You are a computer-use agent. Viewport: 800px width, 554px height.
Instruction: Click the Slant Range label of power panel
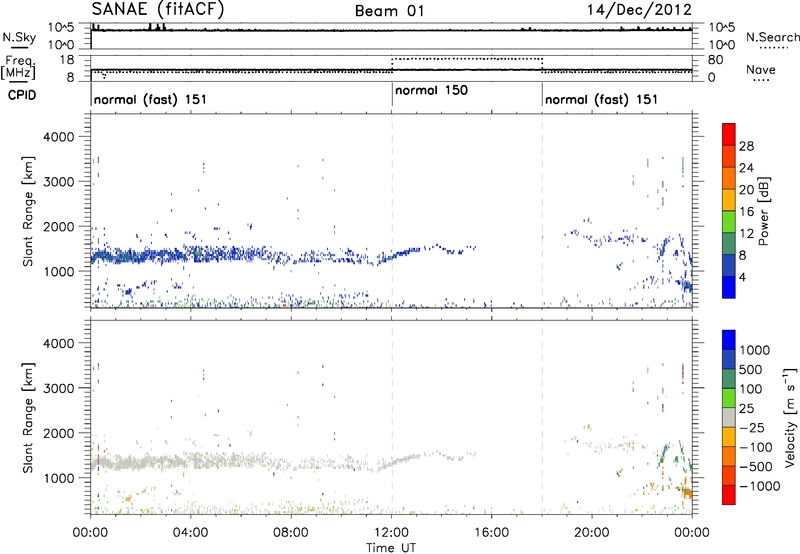pos(29,211)
